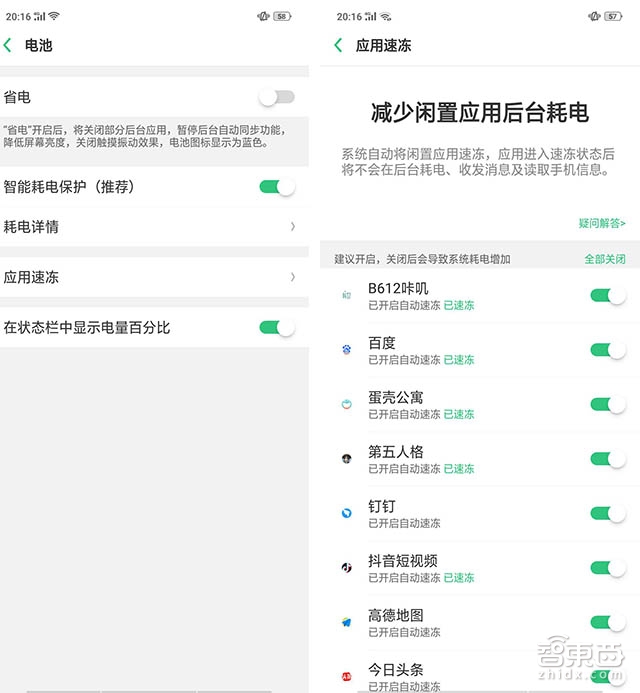Viewport: 640px width, 693px height.
Task: Tap the 已速冻 status under 抖音短视频
Action: tap(459, 578)
